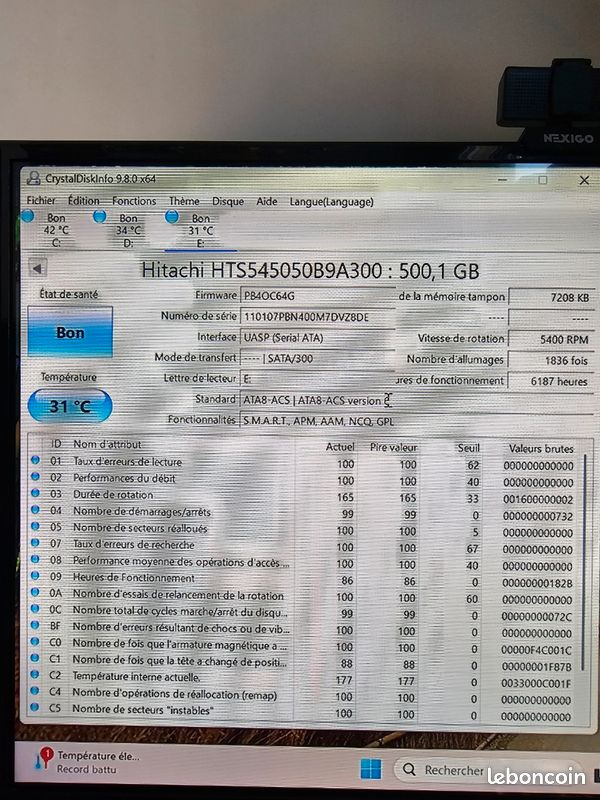Open the Édition menu

(84, 201)
